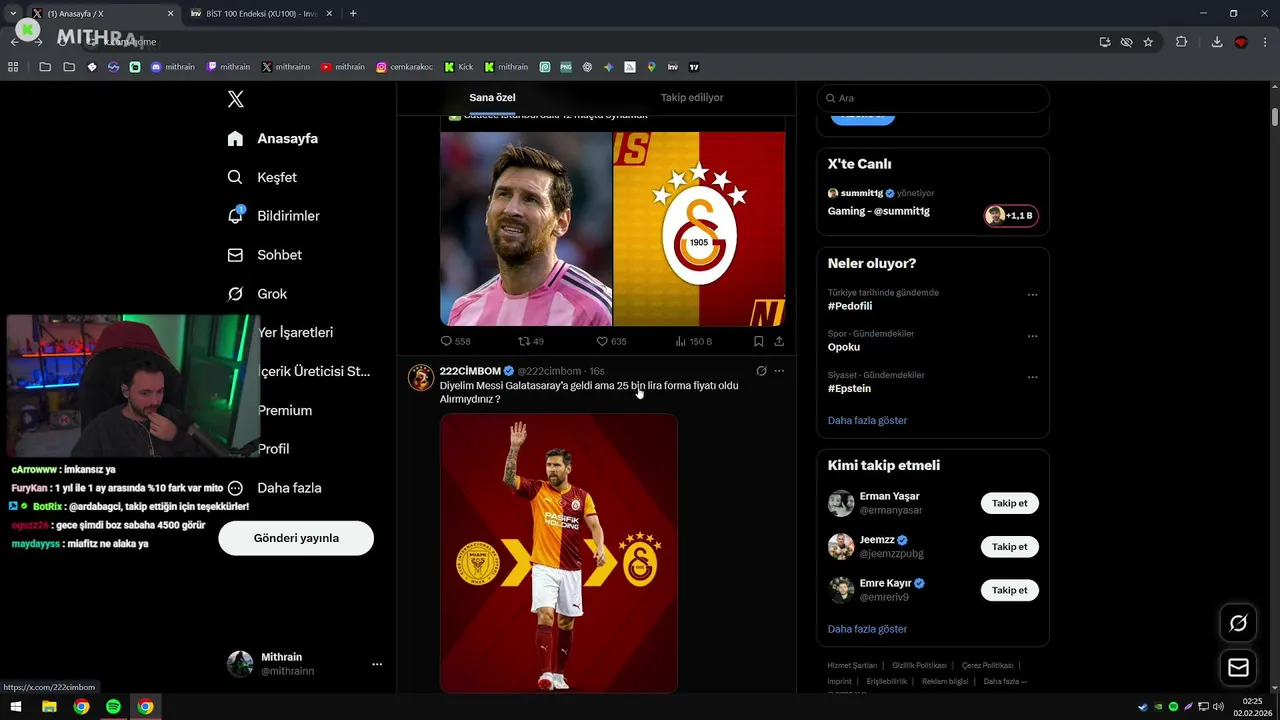
Task: Open Erman Yaşar profile avatar
Action: 841,503
